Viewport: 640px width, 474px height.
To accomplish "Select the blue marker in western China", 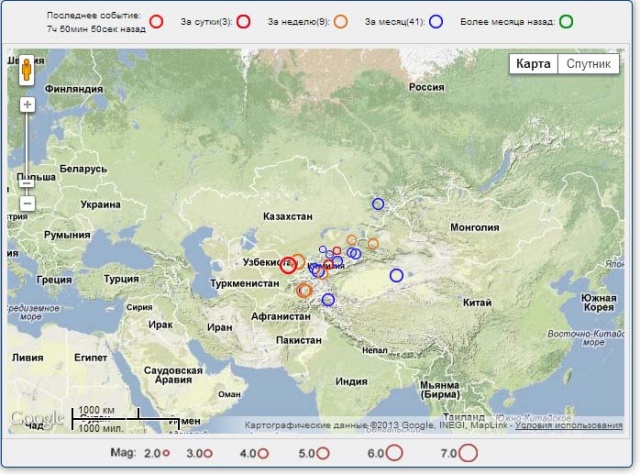I will [397, 275].
